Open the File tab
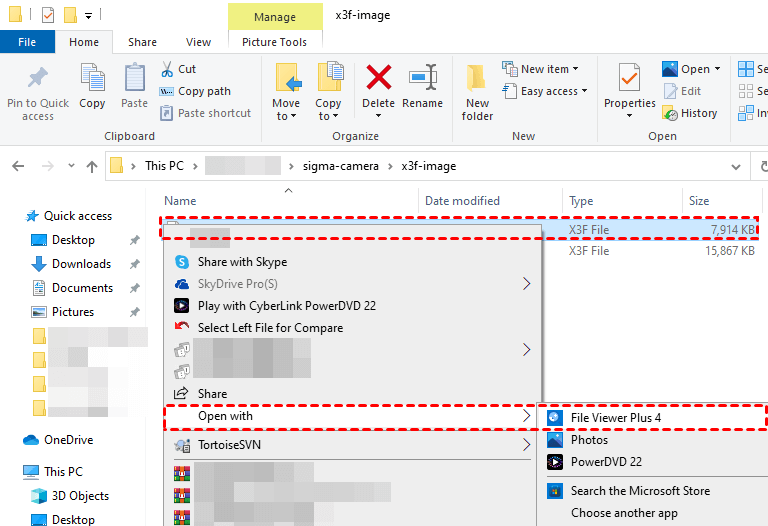 click(27, 42)
